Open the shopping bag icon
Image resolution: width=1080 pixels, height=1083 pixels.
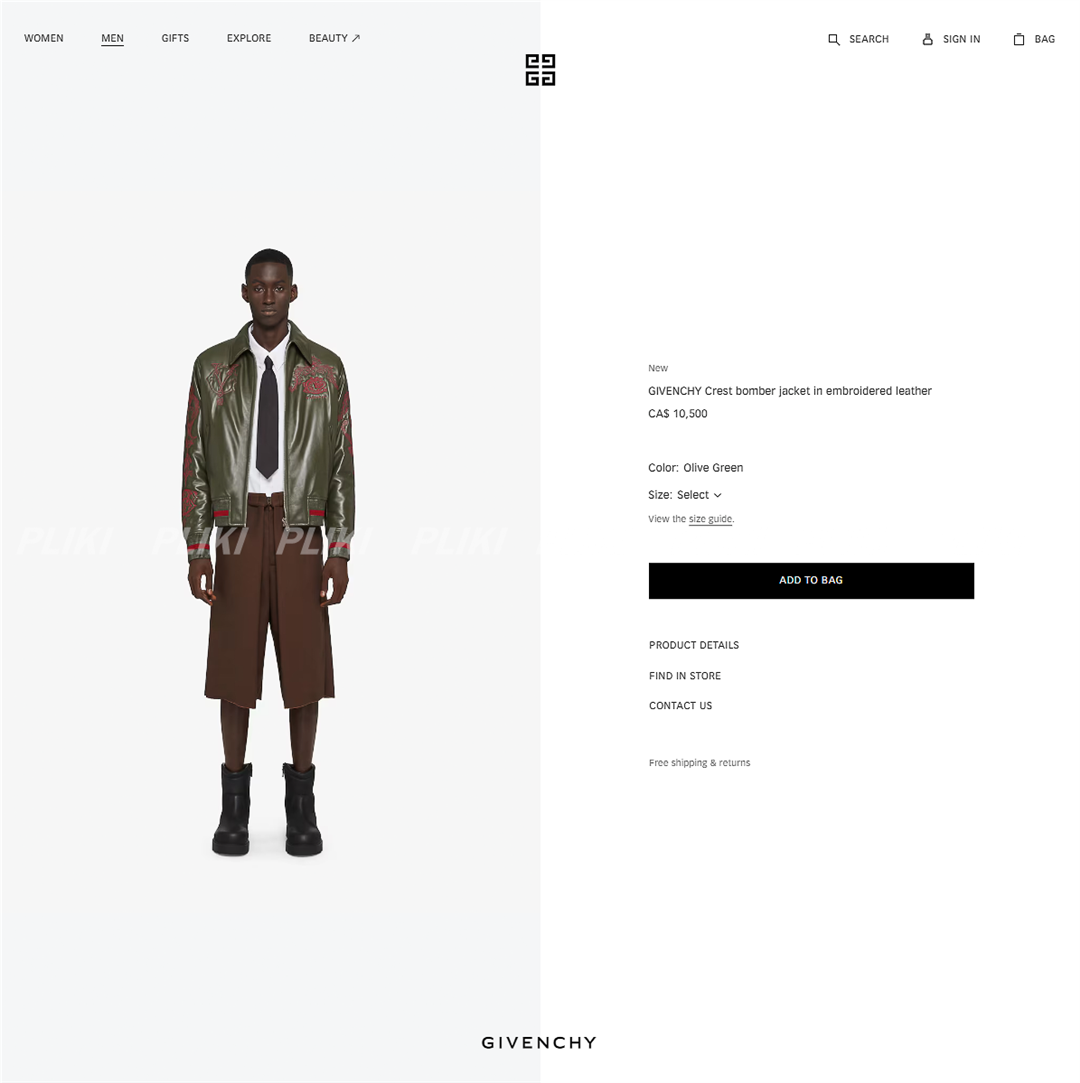coord(1019,39)
